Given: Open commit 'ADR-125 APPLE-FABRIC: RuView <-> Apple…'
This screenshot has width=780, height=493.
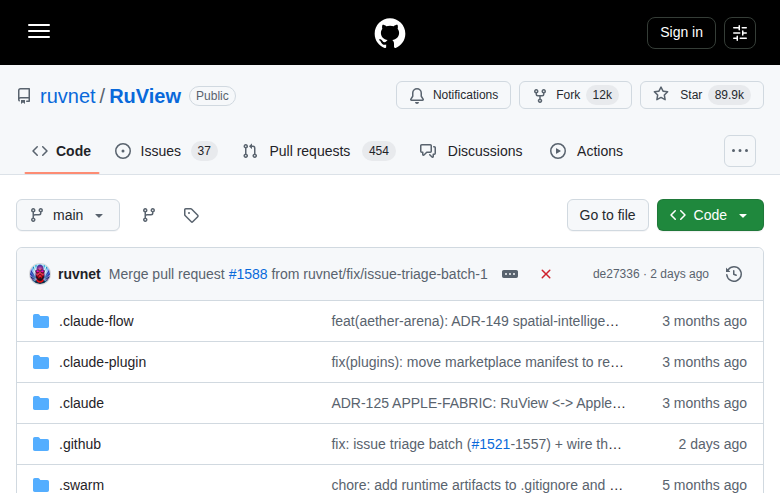Looking at the screenshot, I should pos(479,403).
